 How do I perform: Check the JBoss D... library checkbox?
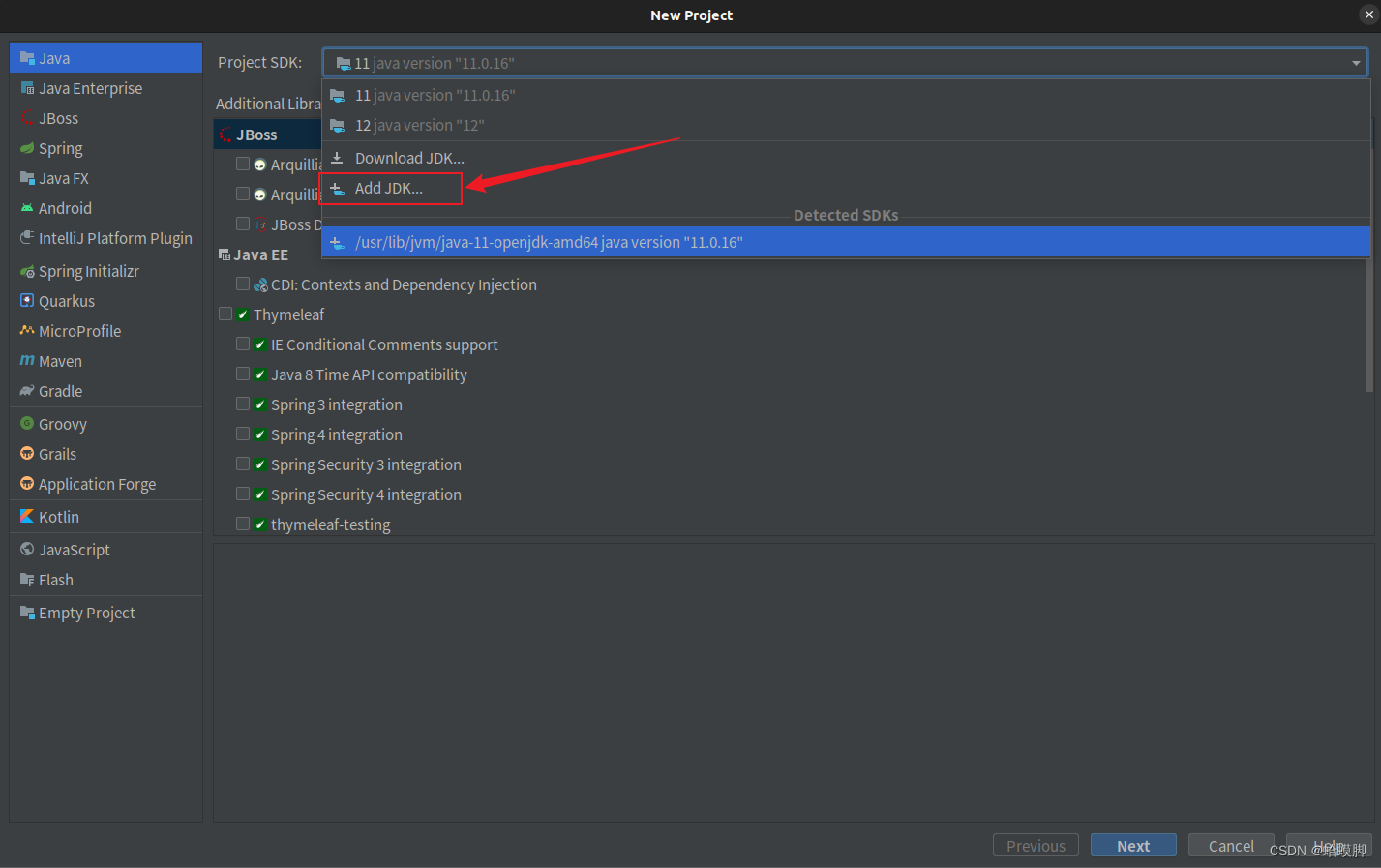pyautogui.click(x=243, y=224)
